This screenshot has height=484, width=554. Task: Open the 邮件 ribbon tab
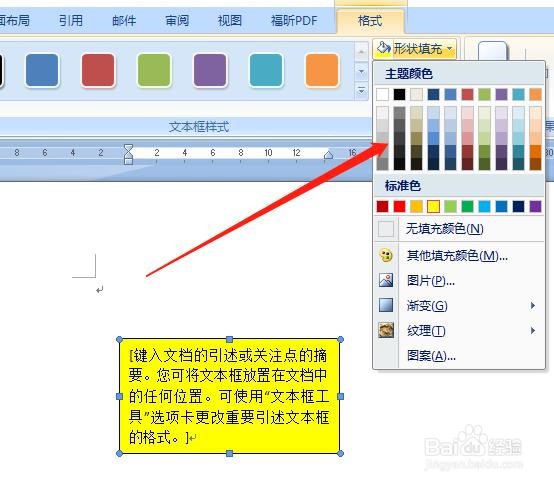[x=124, y=20]
